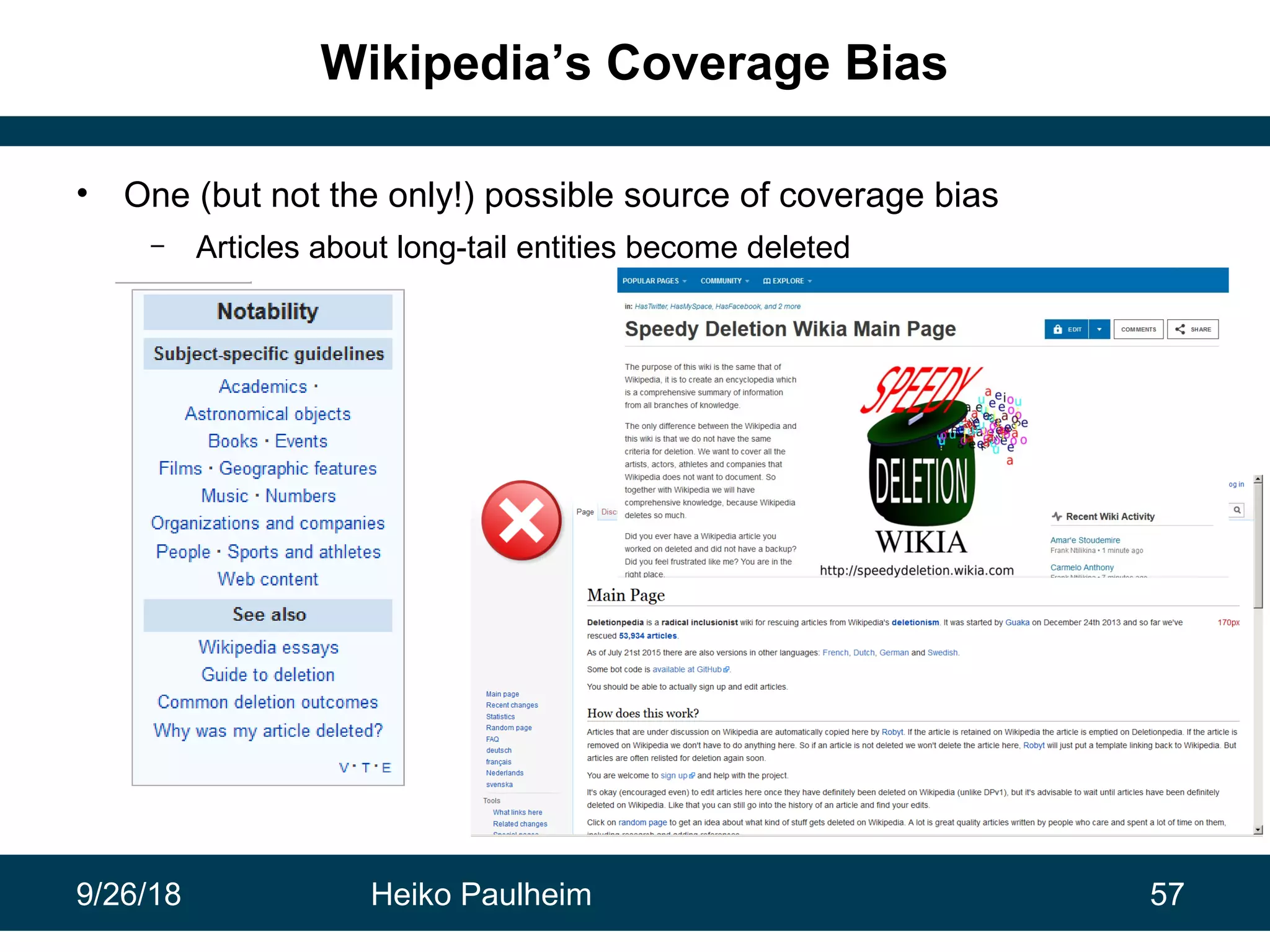Click Recent Wiki Activity pulse icon
The height and width of the screenshot is (952, 1270).
tap(1057, 516)
